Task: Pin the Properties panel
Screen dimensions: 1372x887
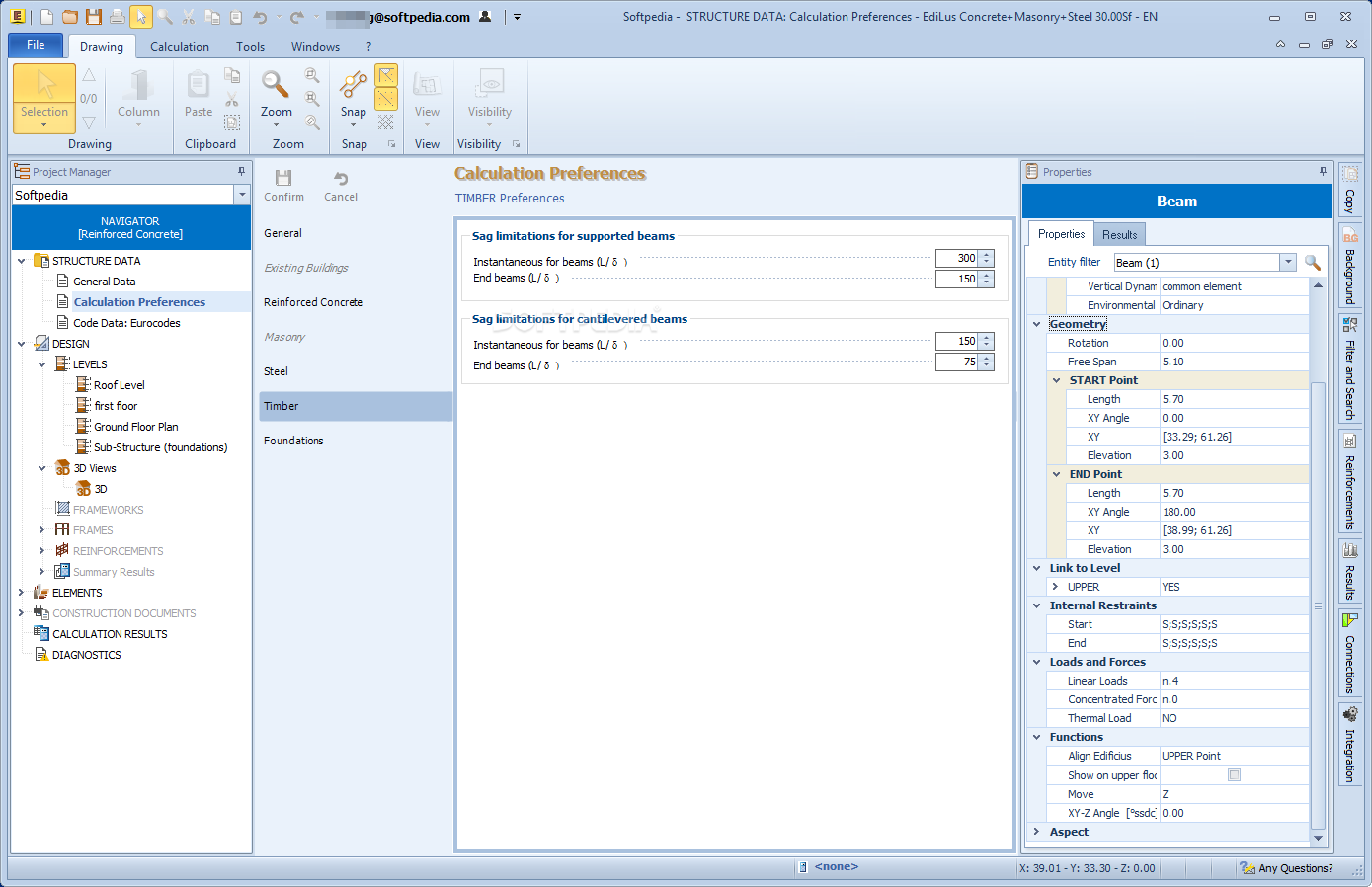Action: point(1323,171)
